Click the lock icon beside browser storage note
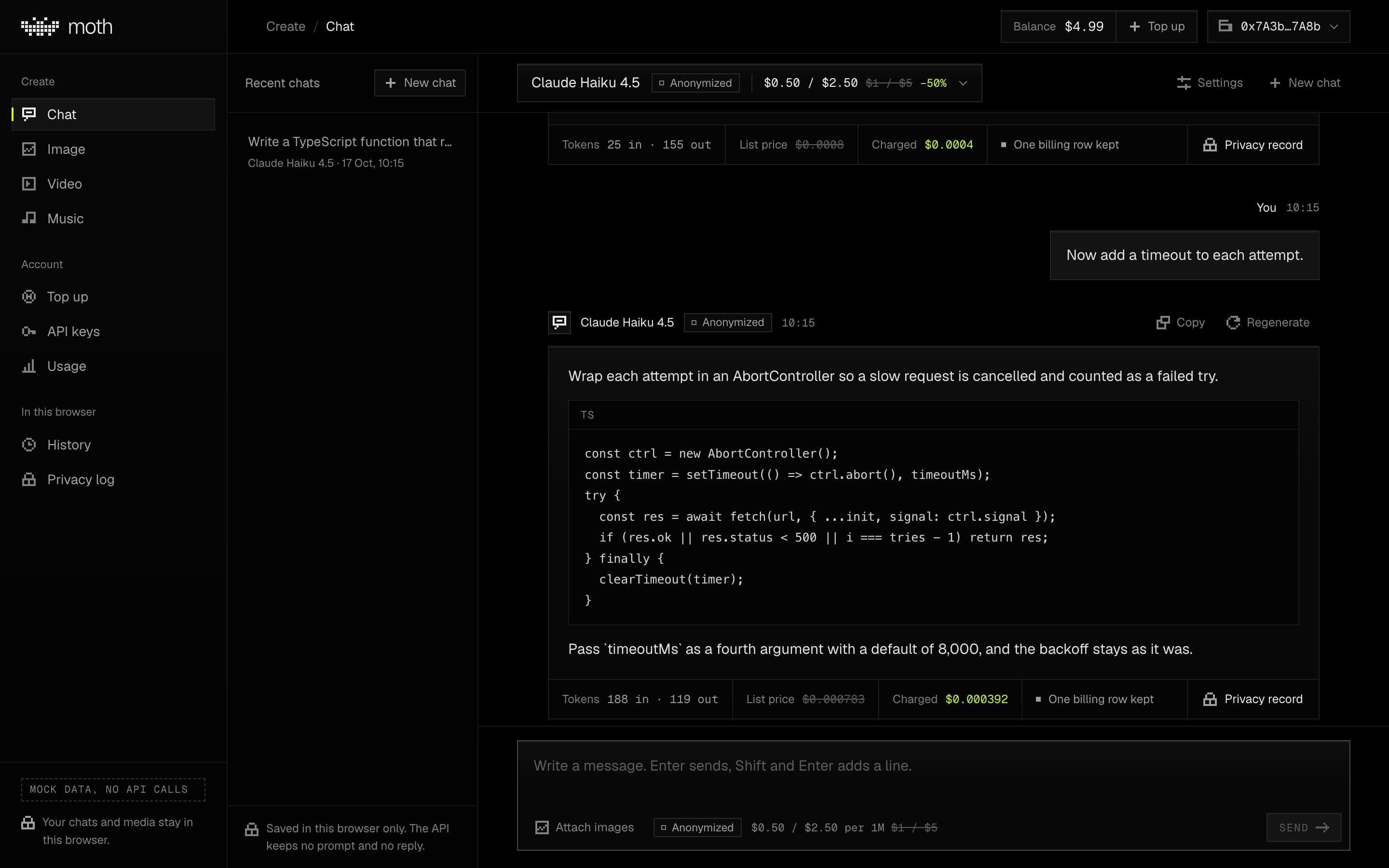Viewport: 1389px width, 868px height. [x=28, y=823]
